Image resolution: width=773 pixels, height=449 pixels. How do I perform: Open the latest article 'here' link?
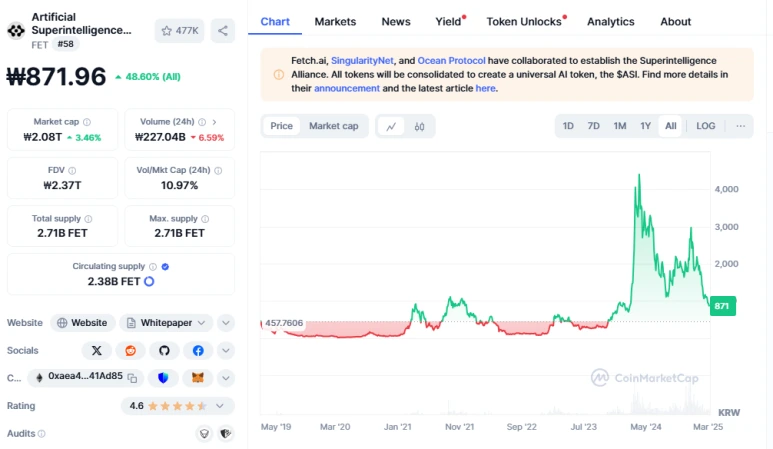(x=486, y=88)
